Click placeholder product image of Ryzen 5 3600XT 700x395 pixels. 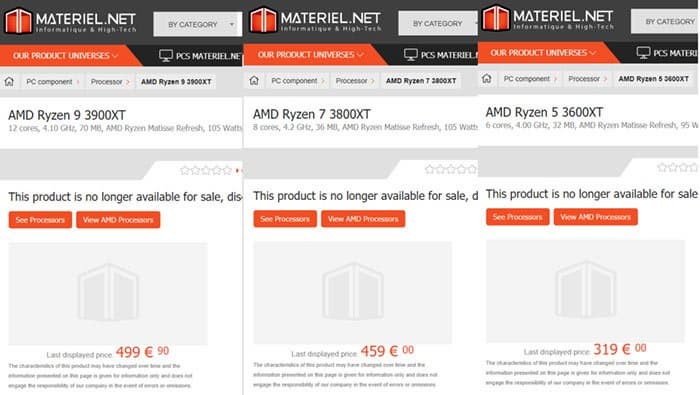pyautogui.click(x=585, y=291)
